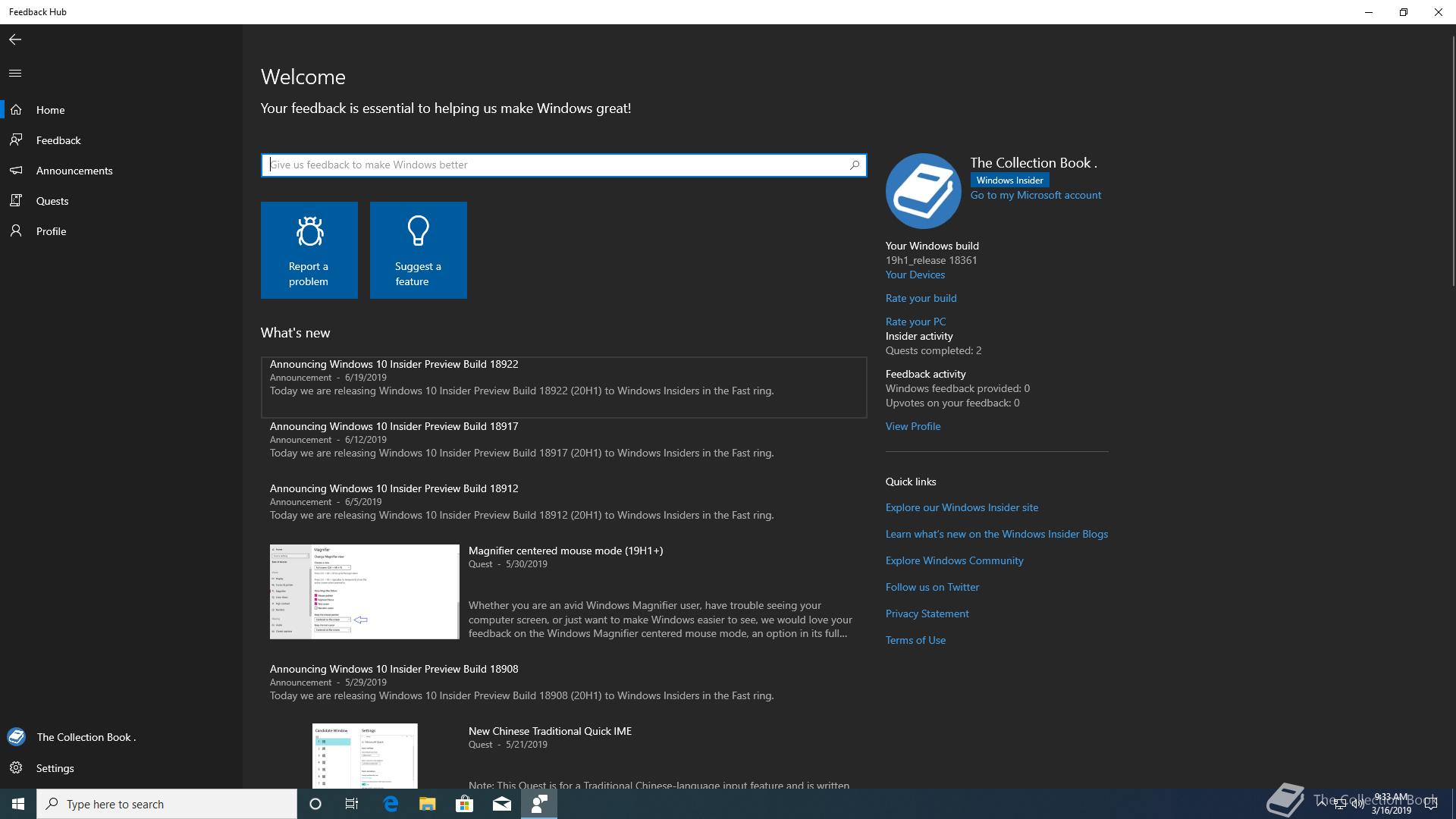
Task: Click the back arrow icon
Action: [x=15, y=39]
